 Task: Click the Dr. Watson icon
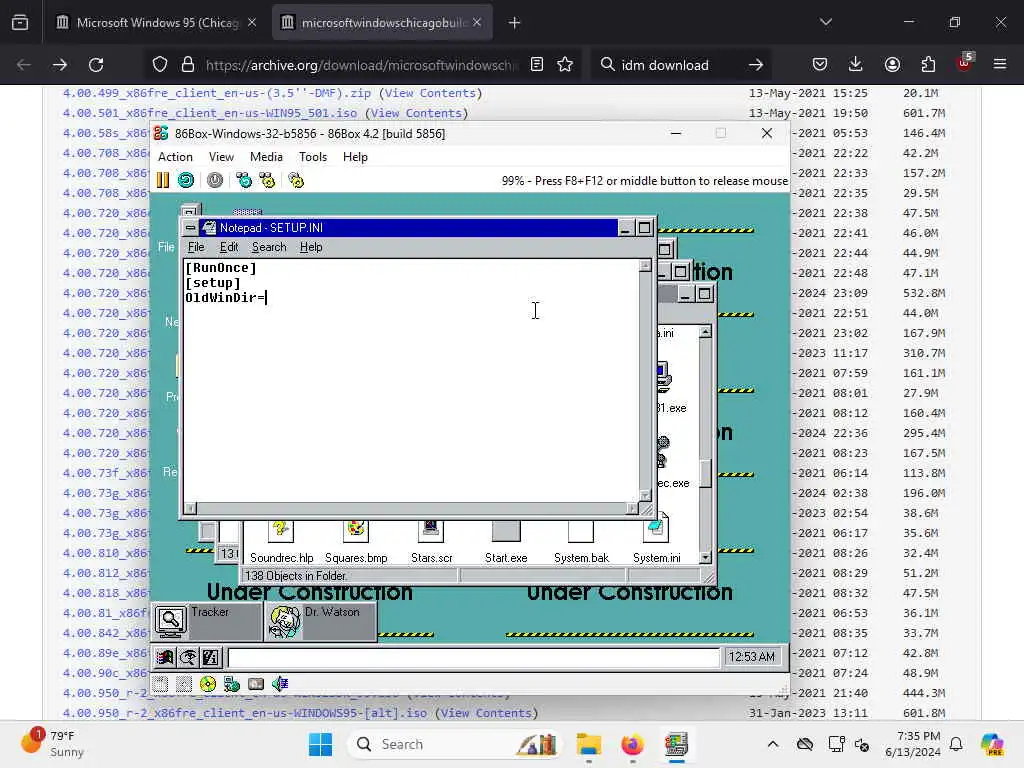(285, 621)
